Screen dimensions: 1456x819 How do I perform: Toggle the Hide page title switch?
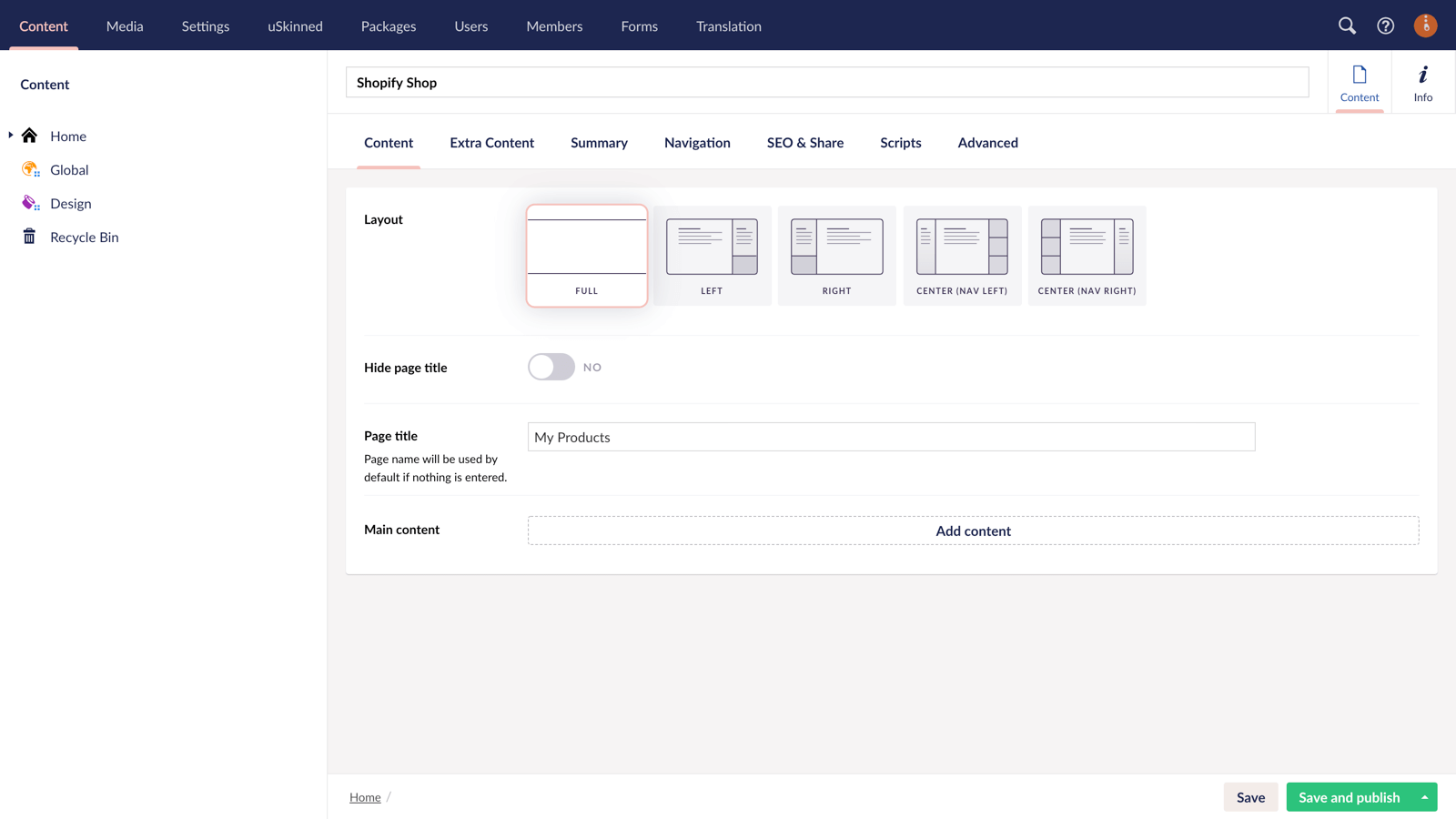click(x=551, y=367)
